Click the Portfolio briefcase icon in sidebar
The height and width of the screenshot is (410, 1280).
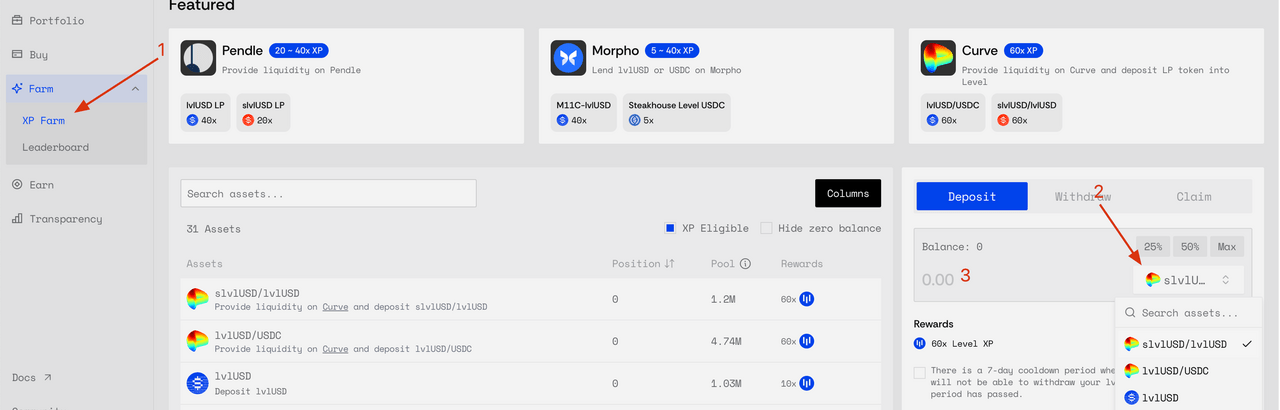click(x=17, y=20)
